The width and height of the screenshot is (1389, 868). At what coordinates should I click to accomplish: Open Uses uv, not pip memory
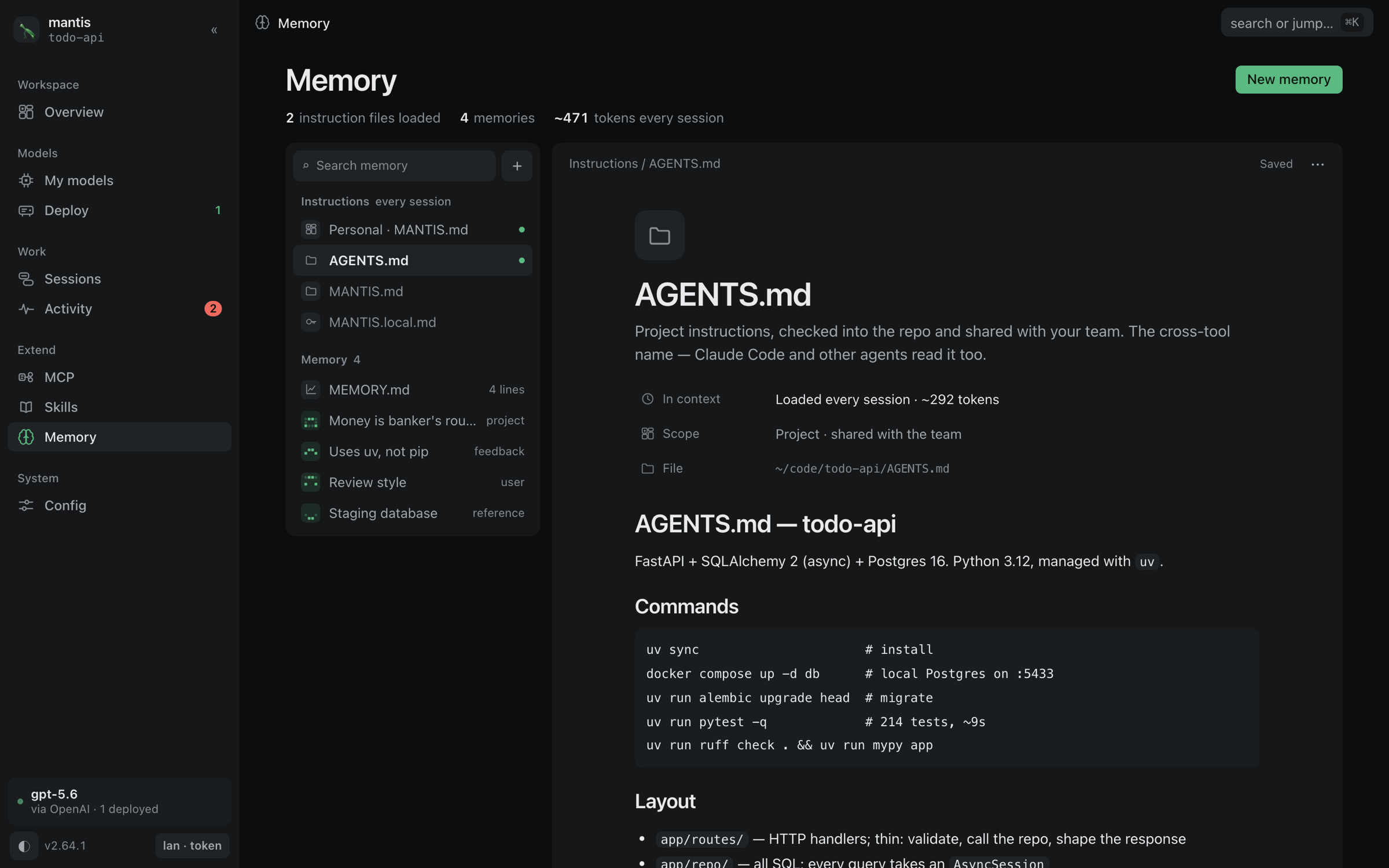413,451
